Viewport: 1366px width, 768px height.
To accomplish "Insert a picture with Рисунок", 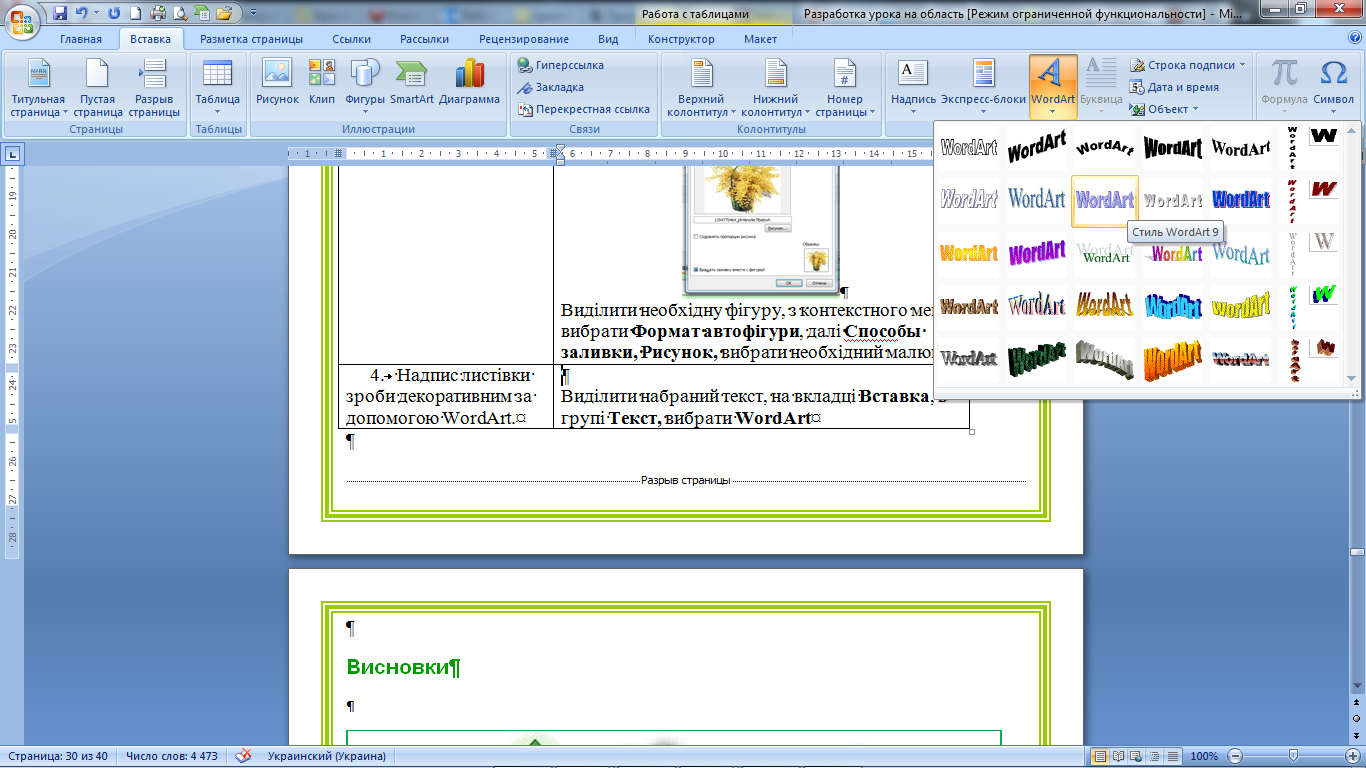I will (277, 82).
